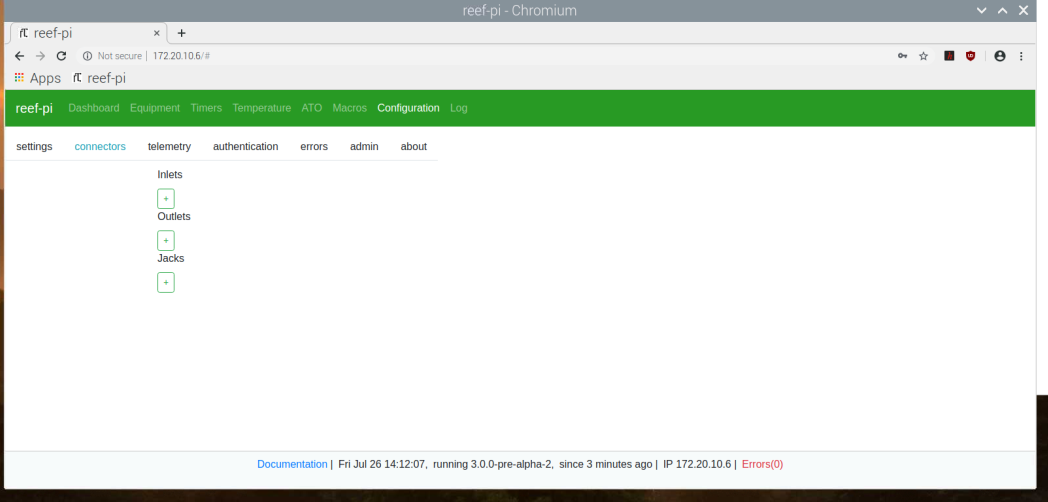Viewport: 1048px width, 502px height.
Task: Reload the page in Chromium
Action: (x=61, y=56)
